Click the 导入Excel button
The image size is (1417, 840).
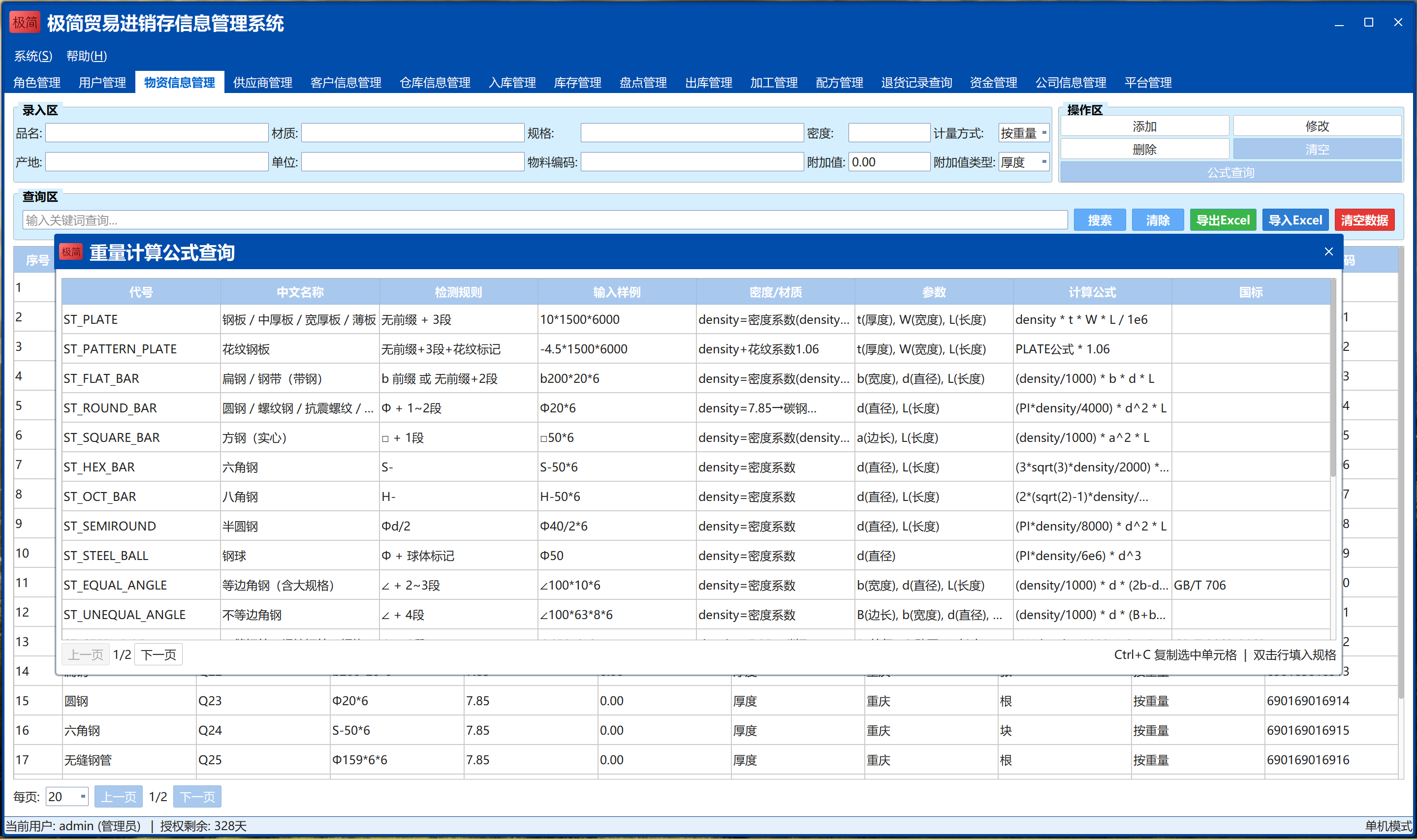[1295, 219]
